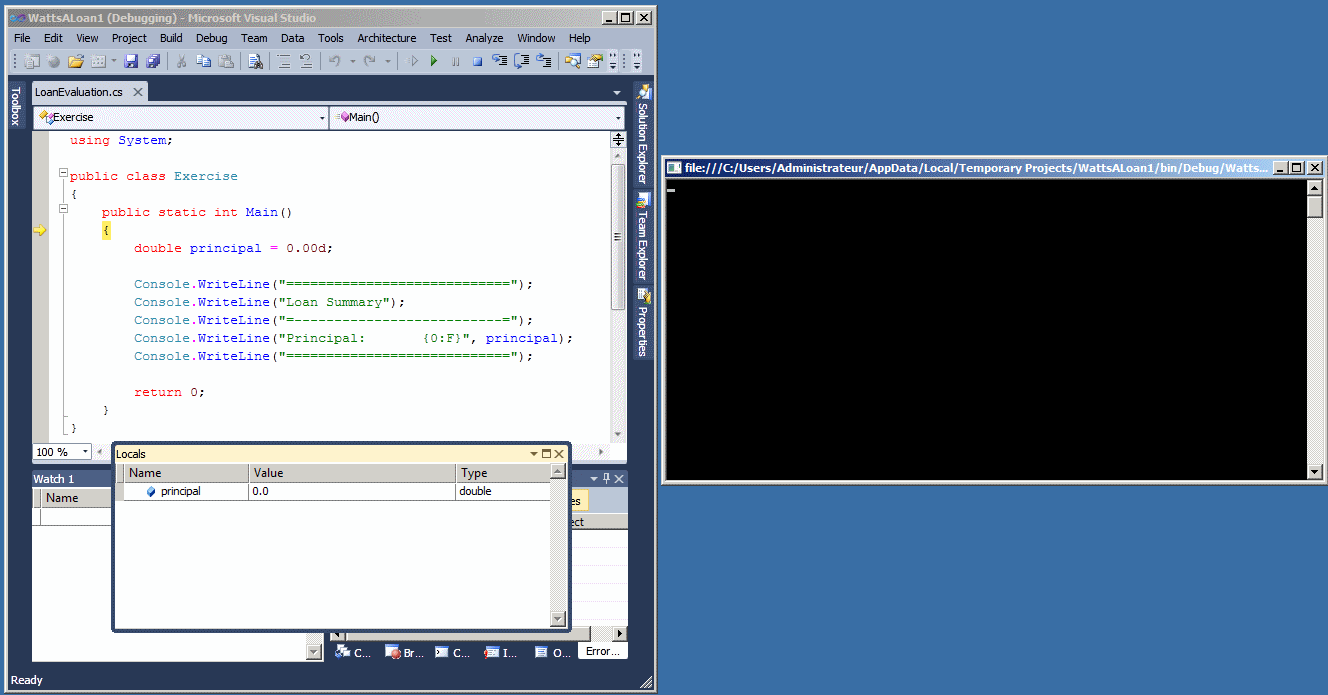
Task: Click the Stop Debugging icon
Action: coord(478,60)
